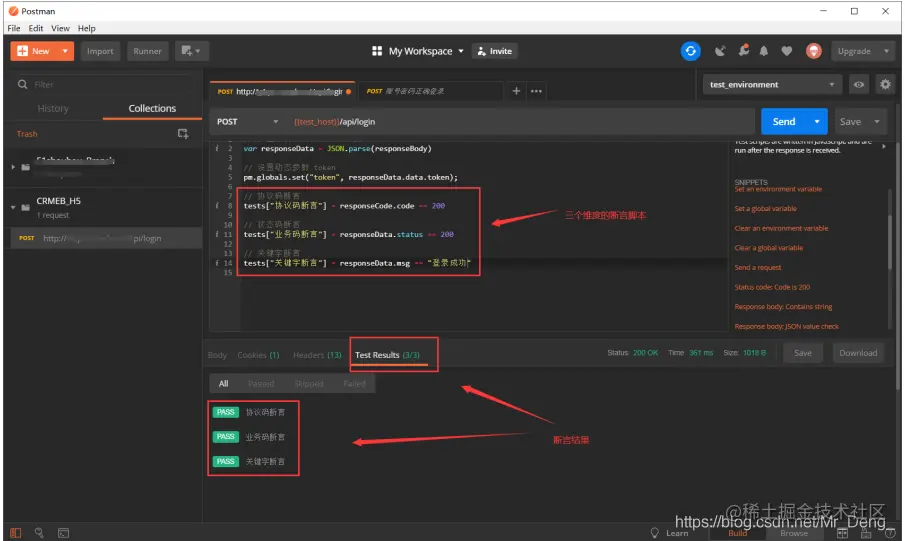Open the settings wrench icon in header

pos(744,50)
